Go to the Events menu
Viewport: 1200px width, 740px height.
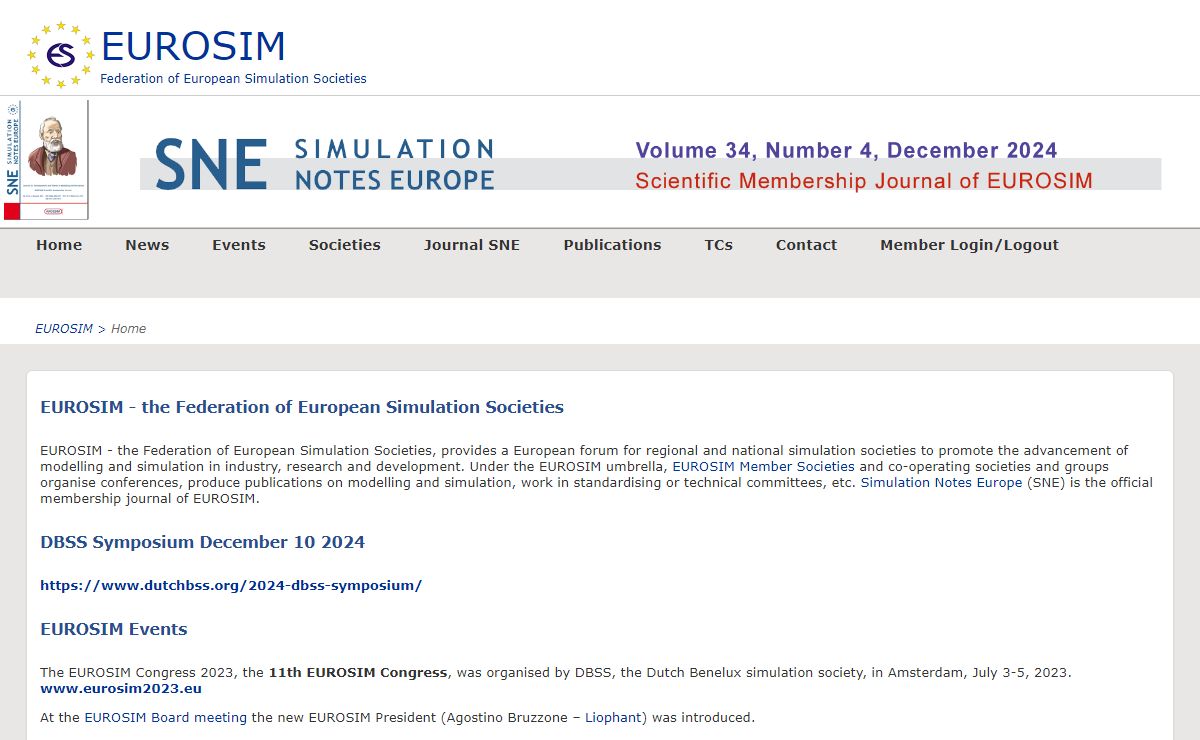click(x=239, y=245)
